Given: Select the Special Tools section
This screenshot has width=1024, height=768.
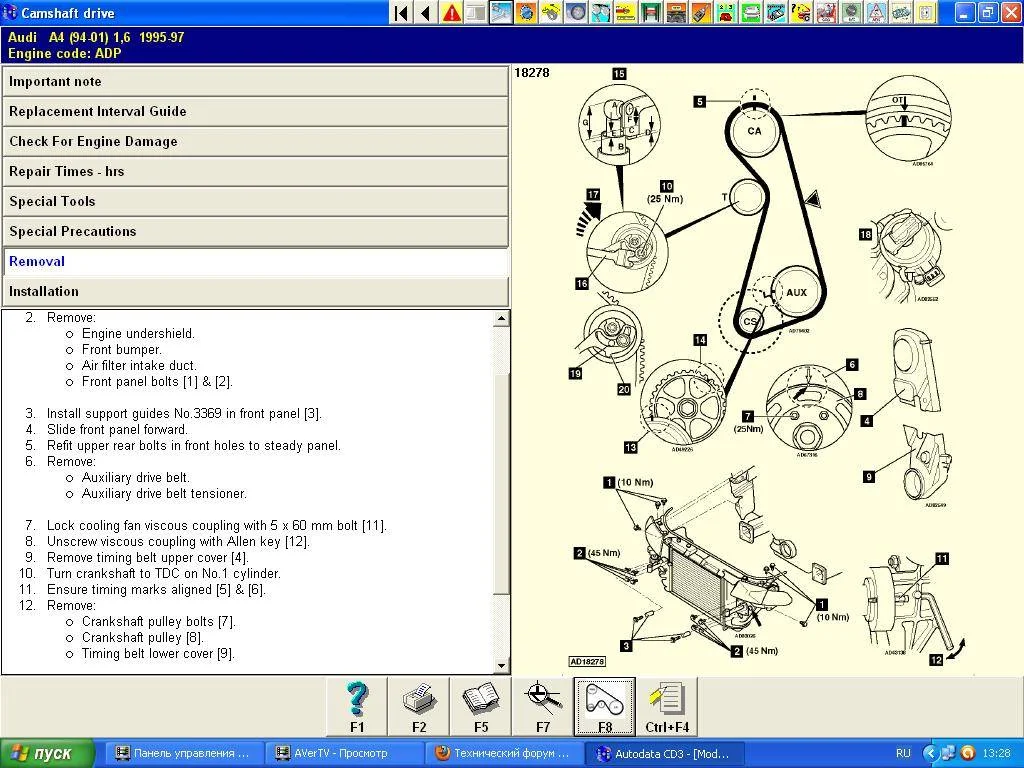Looking at the screenshot, I should coord(256,202).
